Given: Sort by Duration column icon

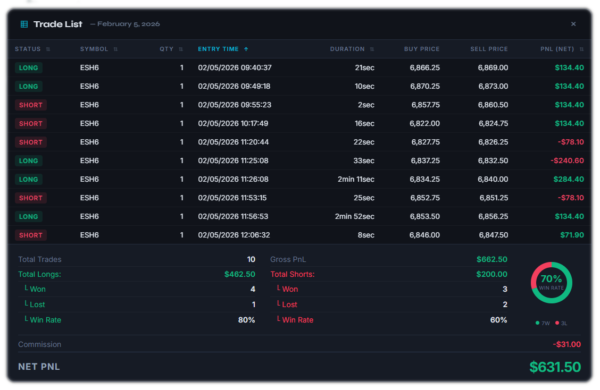Looking at the screenshot, I should [x=372, y=49].
